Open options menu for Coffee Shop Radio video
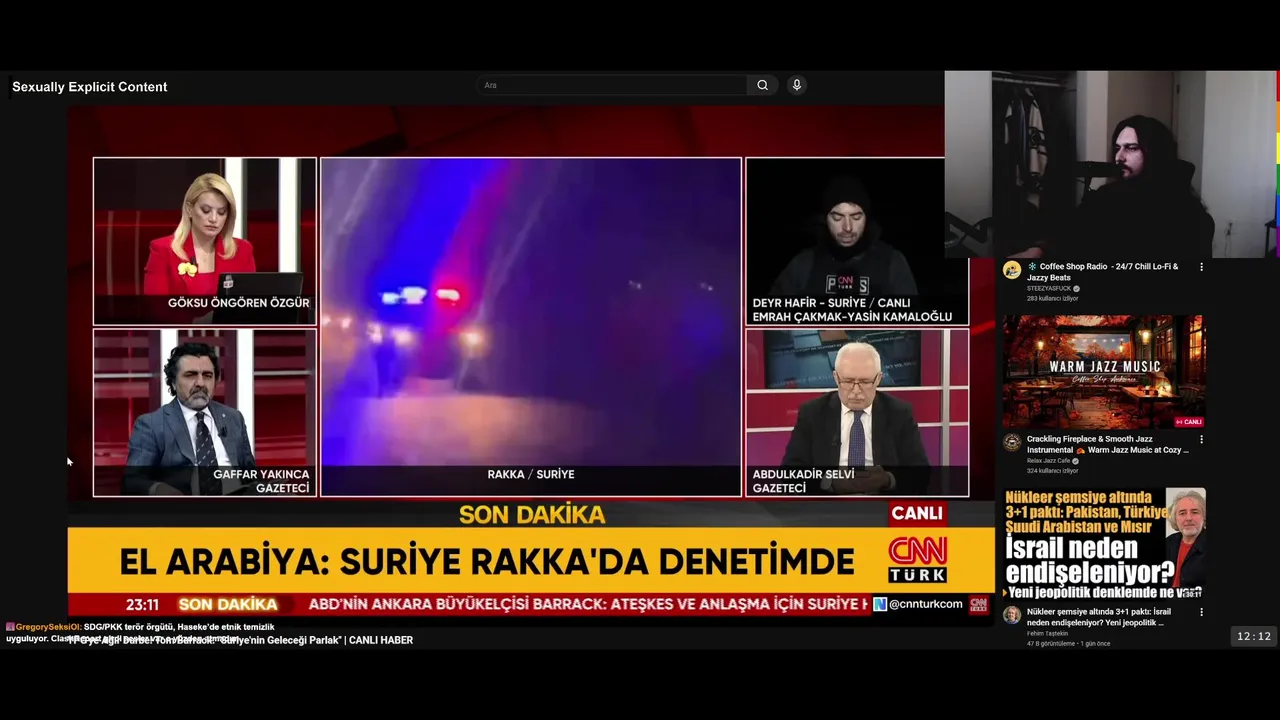Image resolution: width=1280 pixels, height=720 pixels. tap(1201, 267)
